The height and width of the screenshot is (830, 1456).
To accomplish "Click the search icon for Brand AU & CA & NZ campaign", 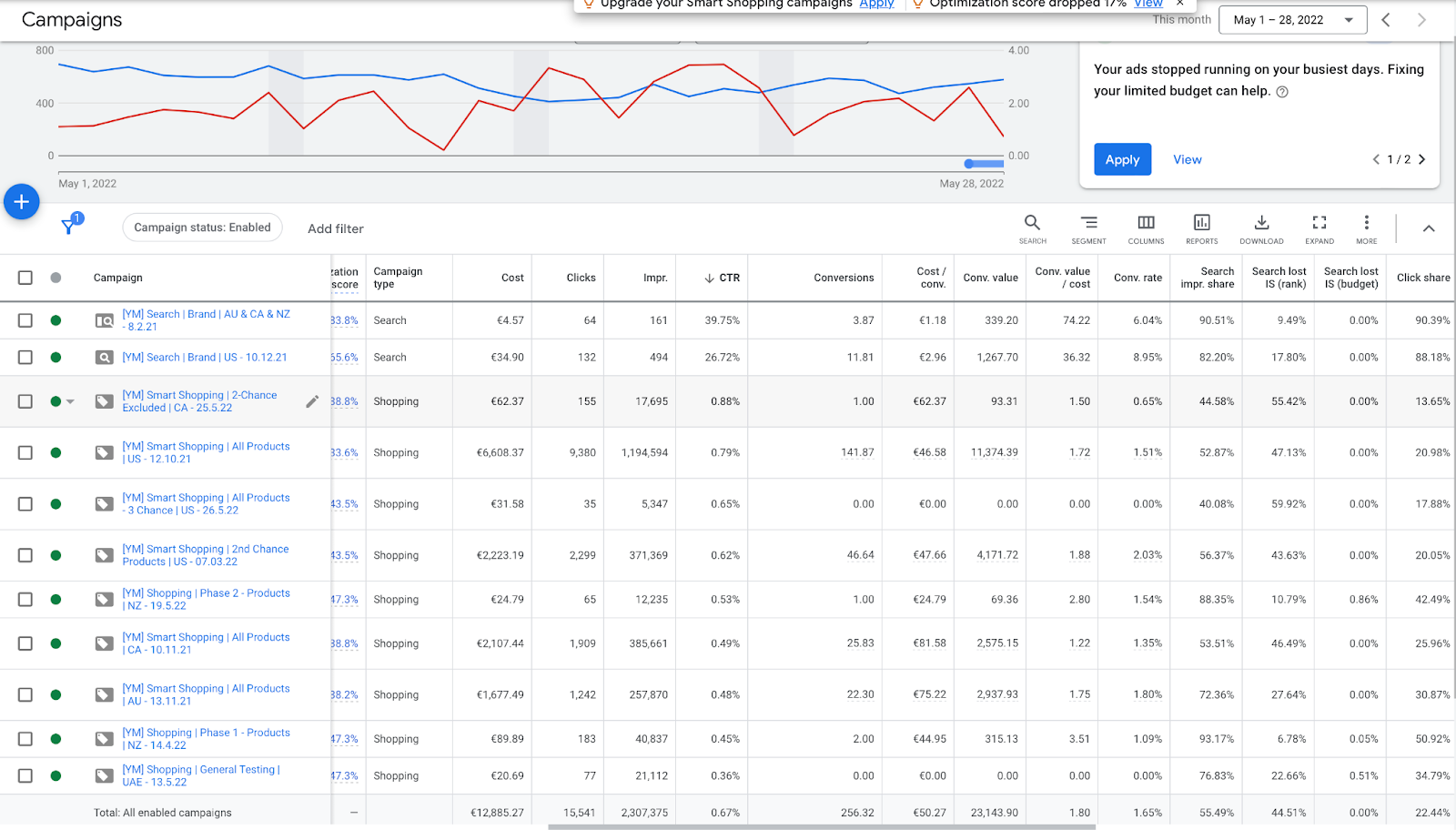I will pos(105,320).
